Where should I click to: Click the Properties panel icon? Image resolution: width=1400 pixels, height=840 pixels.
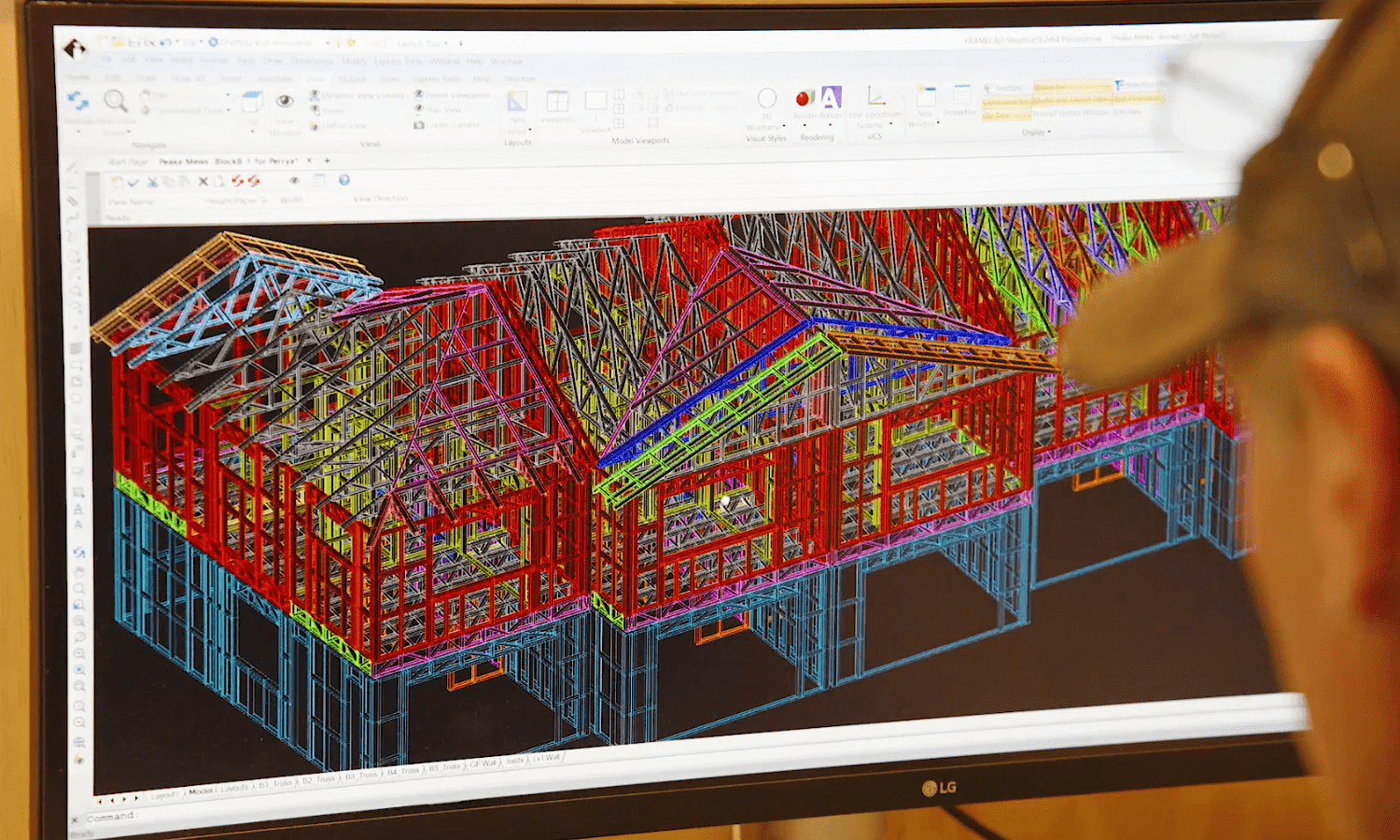960,96
